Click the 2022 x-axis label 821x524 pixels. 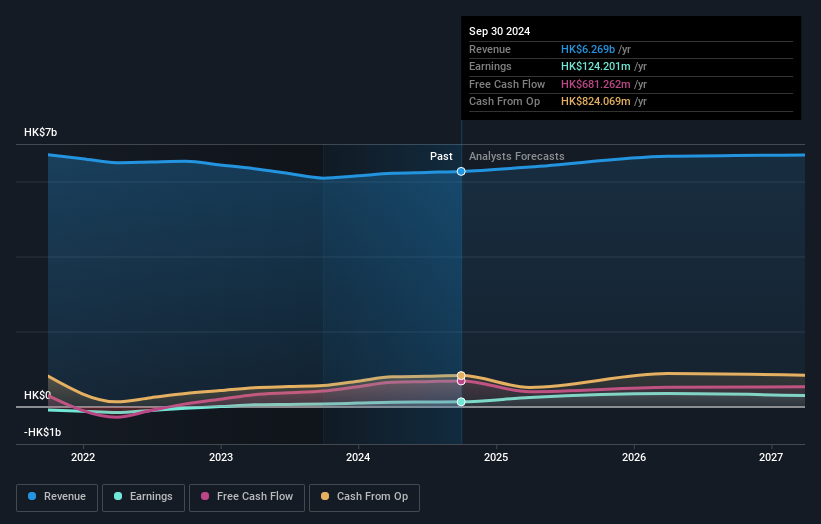tap(83, 457)
